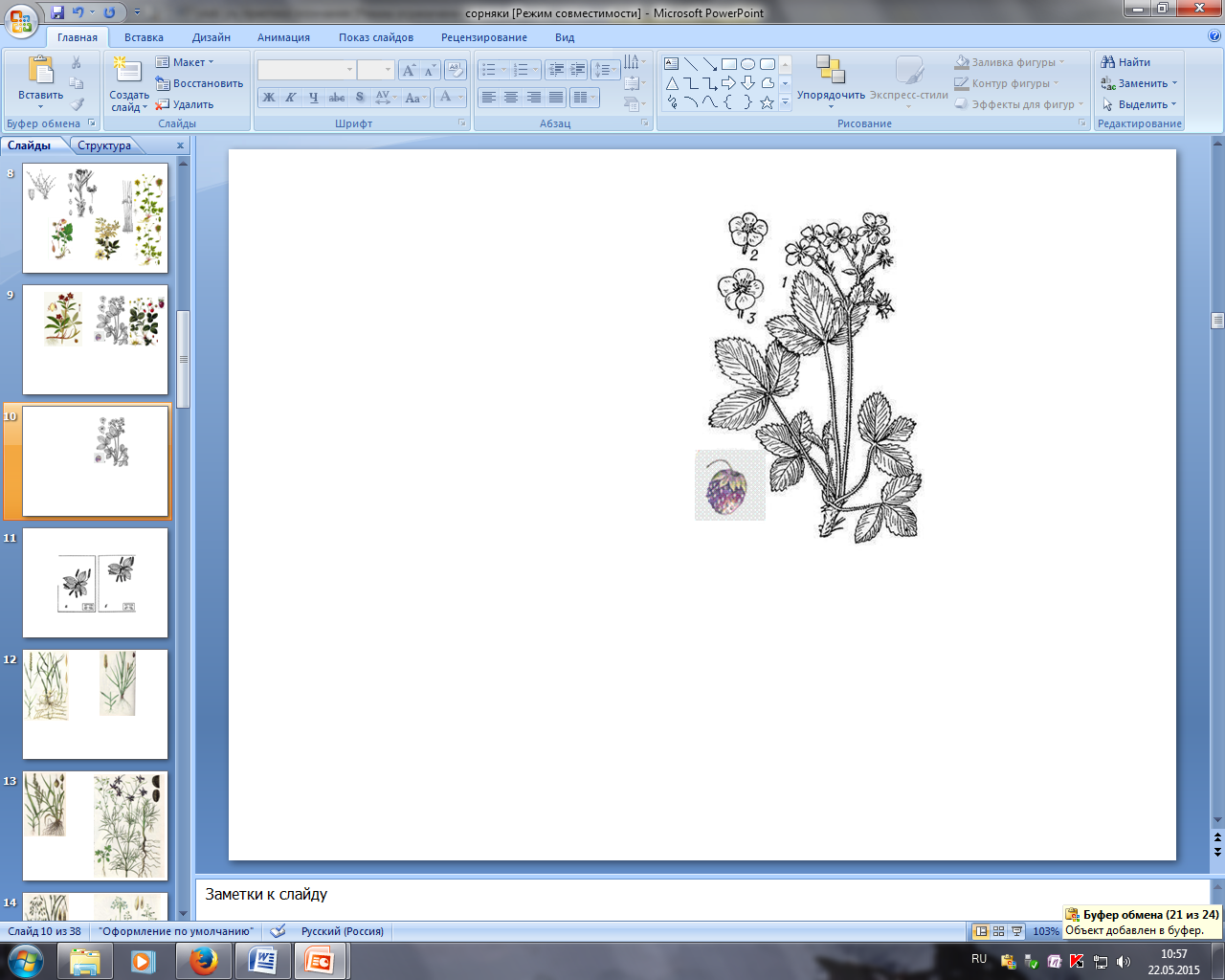Image resolution: width=1225 pixels, height=980 pixels.
Task: Decrease list indent level
Action: [556, 70]
